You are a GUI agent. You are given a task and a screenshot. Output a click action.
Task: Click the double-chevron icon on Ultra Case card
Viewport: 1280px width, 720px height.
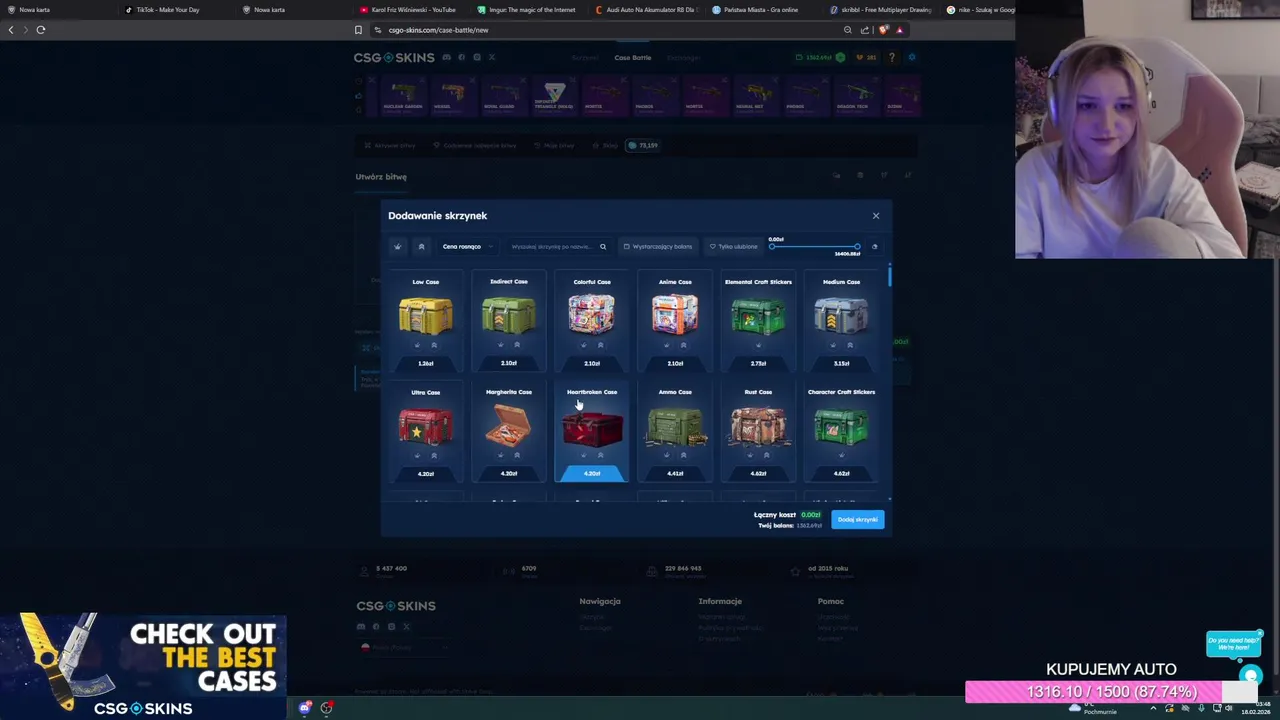(434, 455)
